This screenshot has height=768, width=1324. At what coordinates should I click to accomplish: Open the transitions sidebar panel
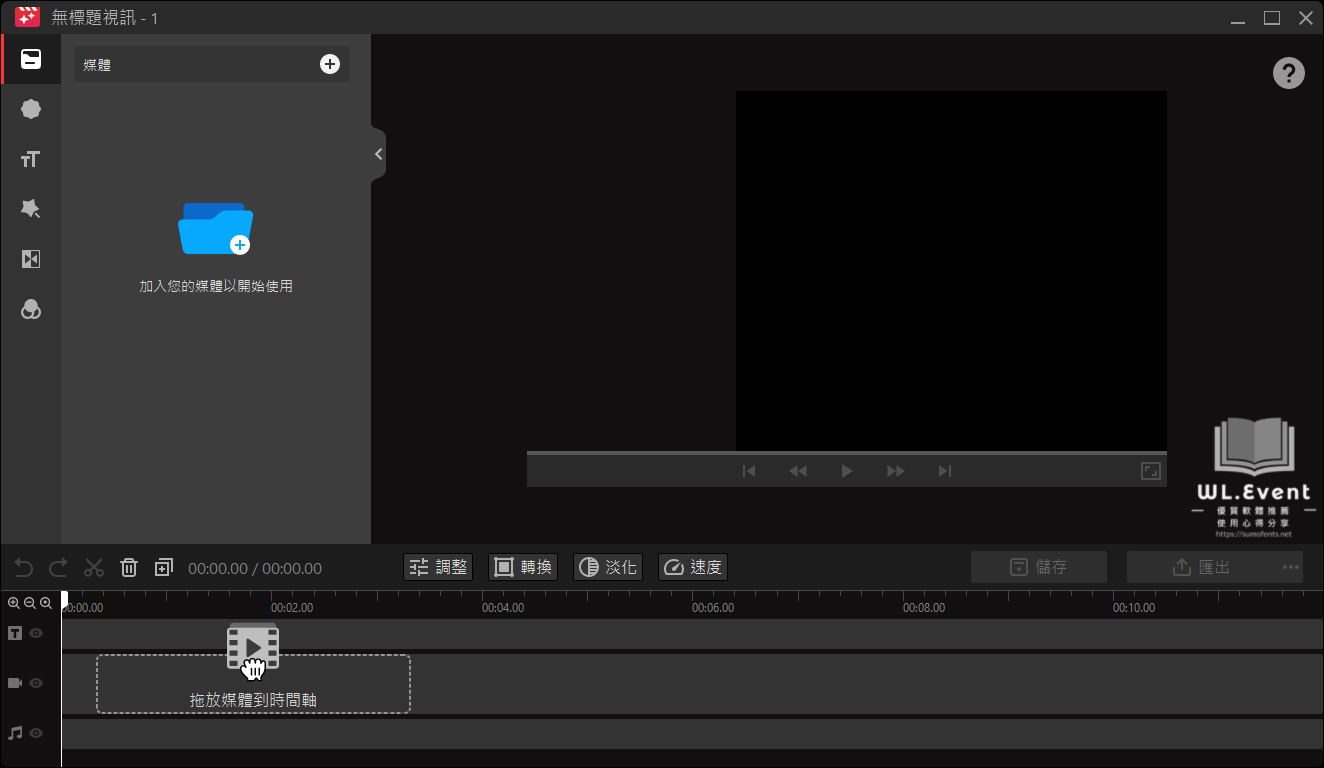click(x=31, y=259)
